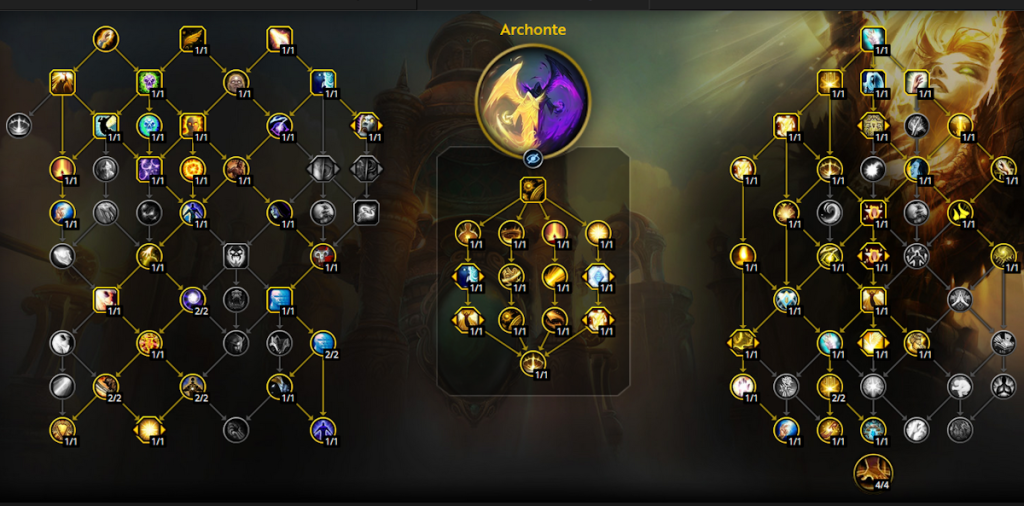Select the final crown talent of Archonte tree
The height and width of the screenshot is (506, 1024).
[533, 363]
